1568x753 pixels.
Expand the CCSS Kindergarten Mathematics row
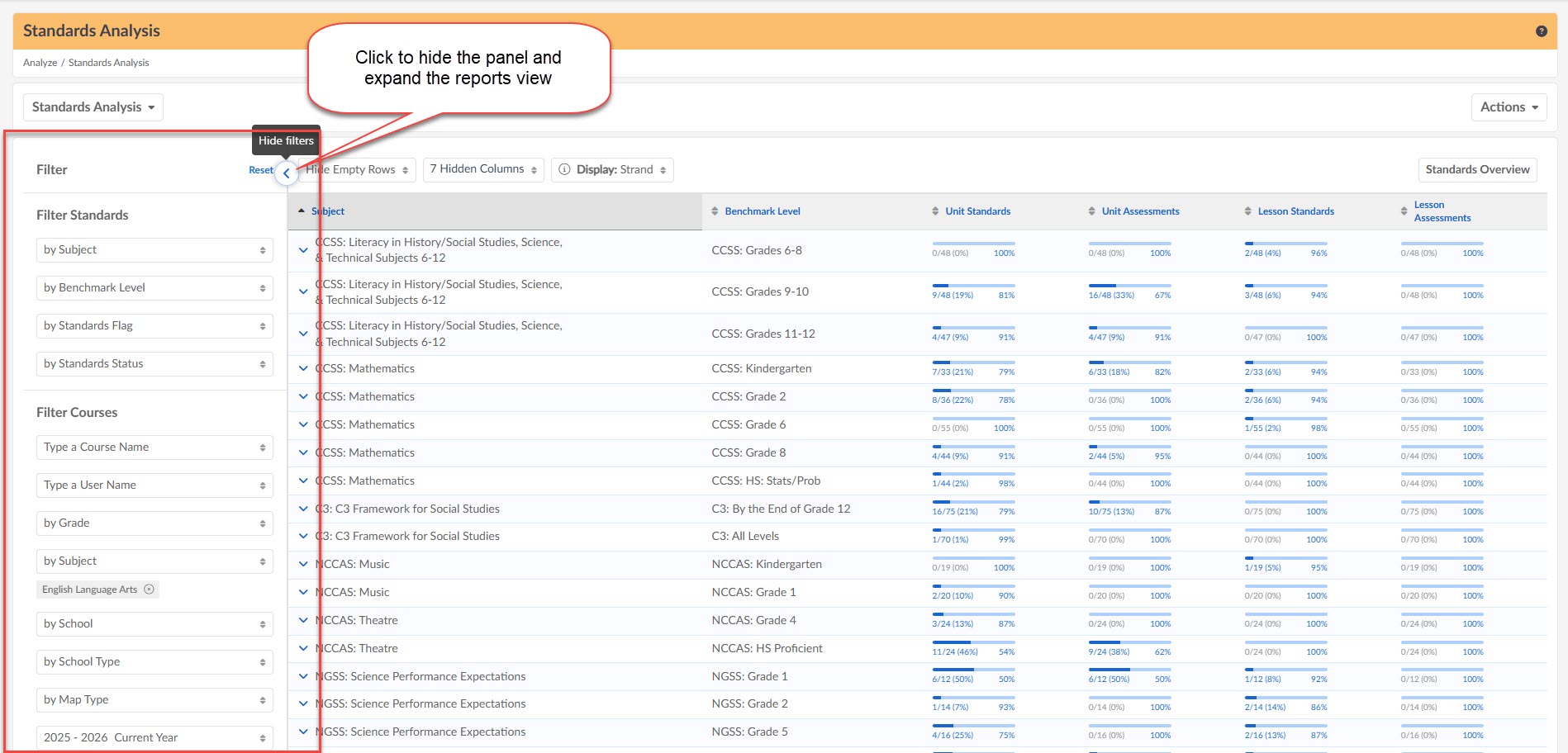tap(303, 369)
